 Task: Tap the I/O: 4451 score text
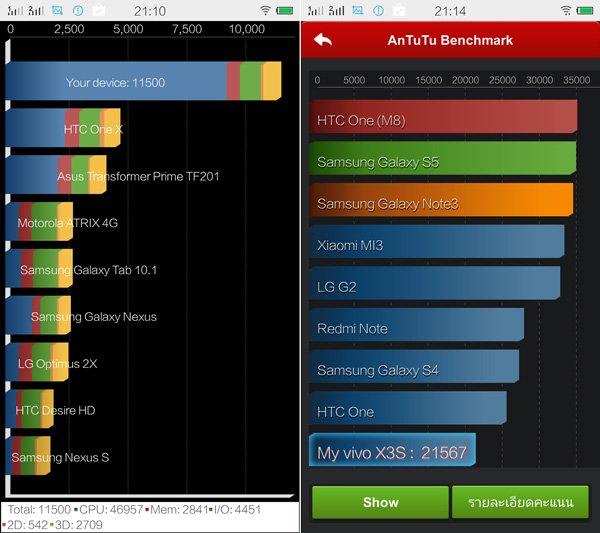237,510
